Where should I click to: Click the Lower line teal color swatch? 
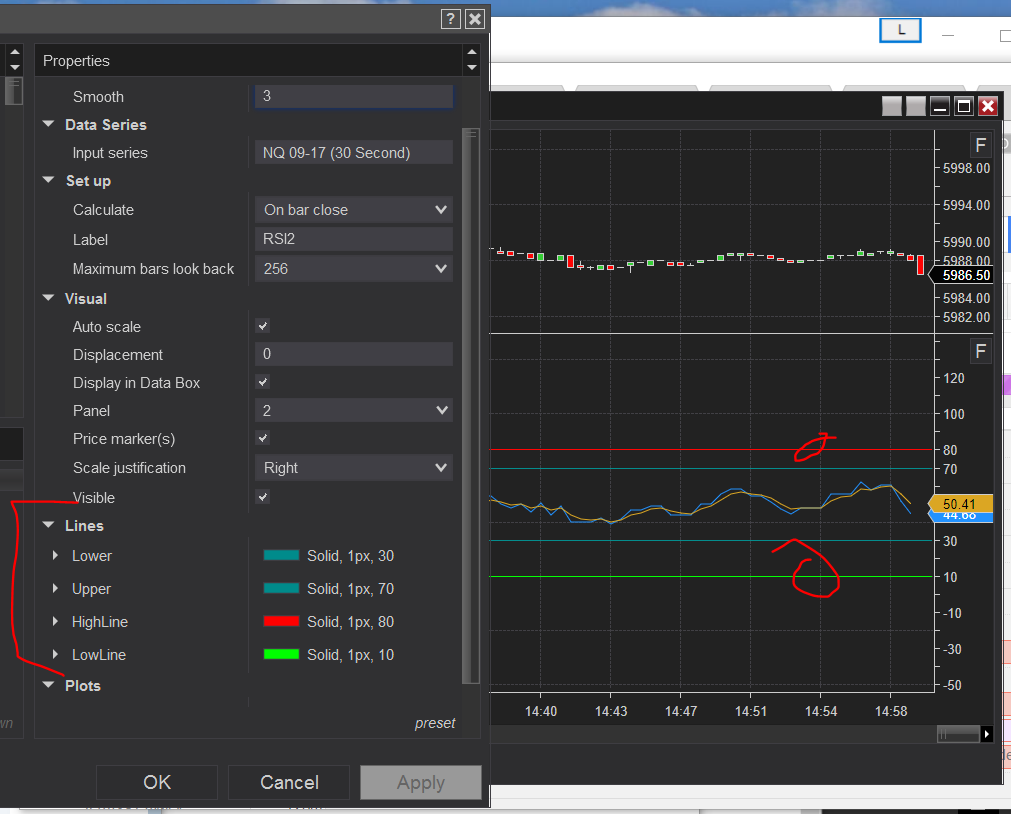(x=281, y=555)
